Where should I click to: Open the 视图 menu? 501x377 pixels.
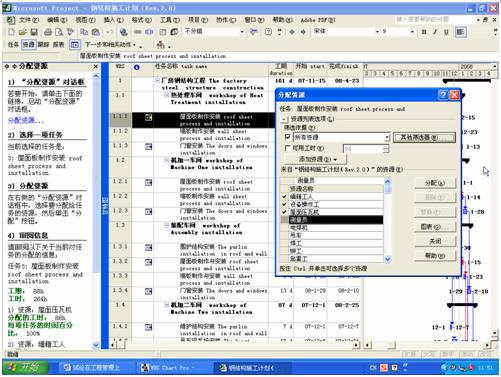coord(85,20)
